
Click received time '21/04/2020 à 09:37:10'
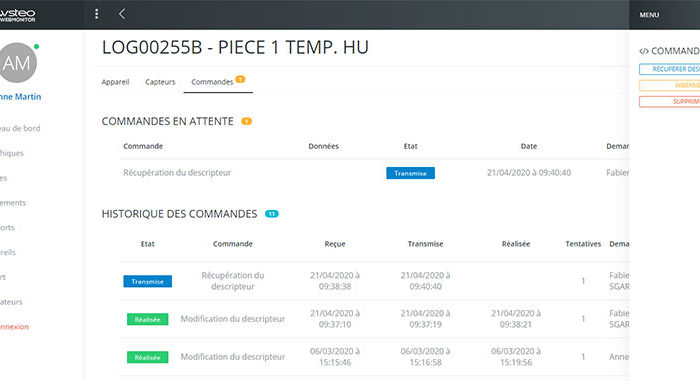[335, 319]
